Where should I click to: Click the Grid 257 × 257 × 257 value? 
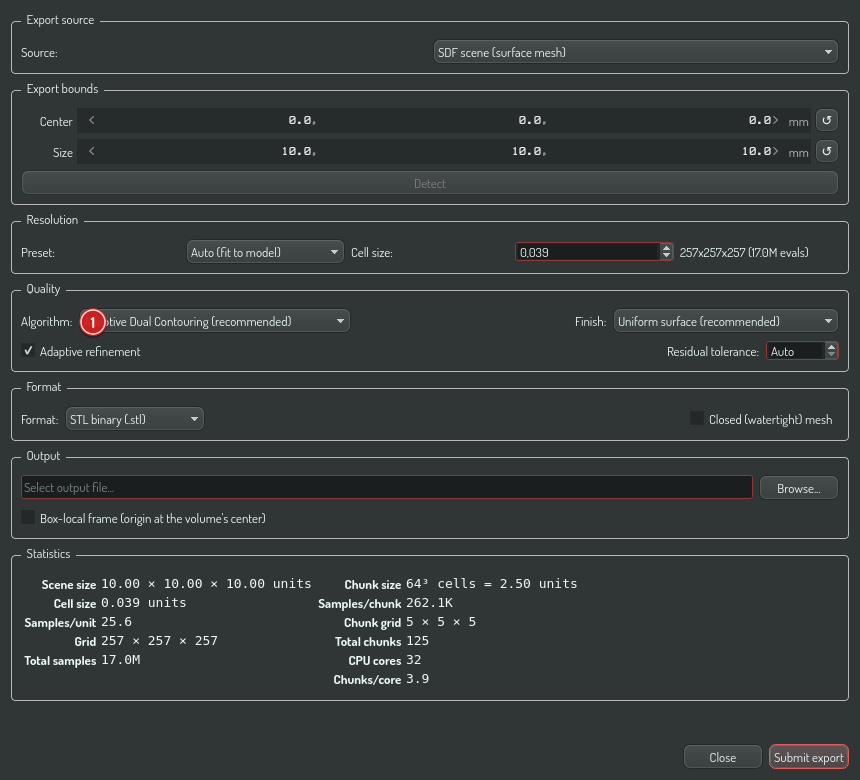pos(160,641)
